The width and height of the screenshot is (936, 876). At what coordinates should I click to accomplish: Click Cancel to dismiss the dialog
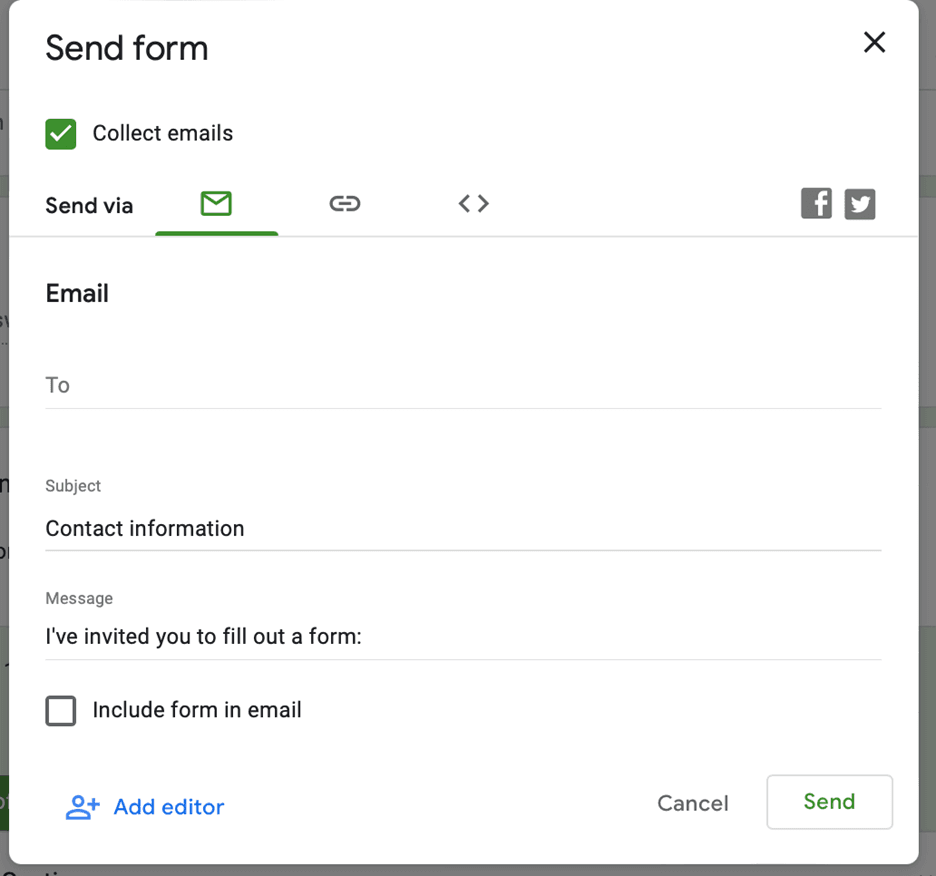[x=692, y=802]
